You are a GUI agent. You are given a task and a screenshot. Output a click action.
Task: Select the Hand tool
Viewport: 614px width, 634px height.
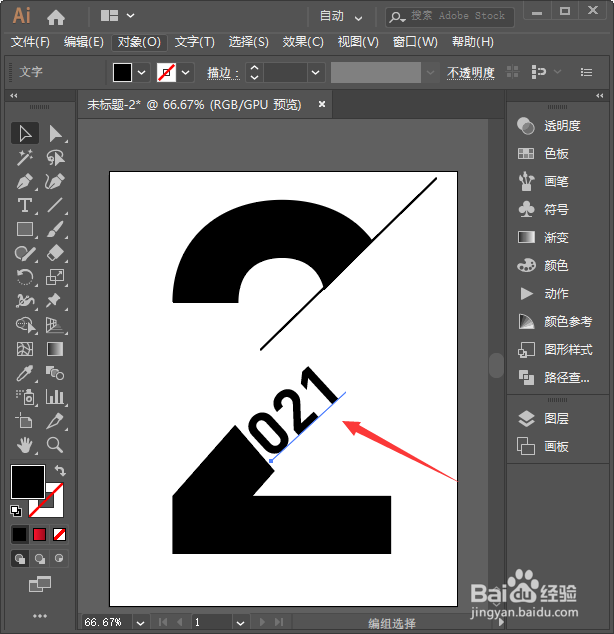tap(25, 445)
